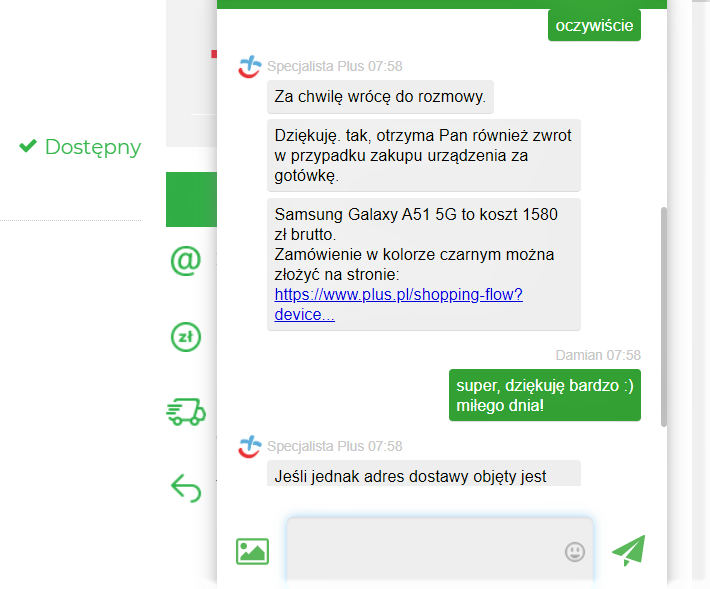The height and width of the screenshot is (589, 710).
Task: Send message with paper plane icon
Action: coord(629,551)
